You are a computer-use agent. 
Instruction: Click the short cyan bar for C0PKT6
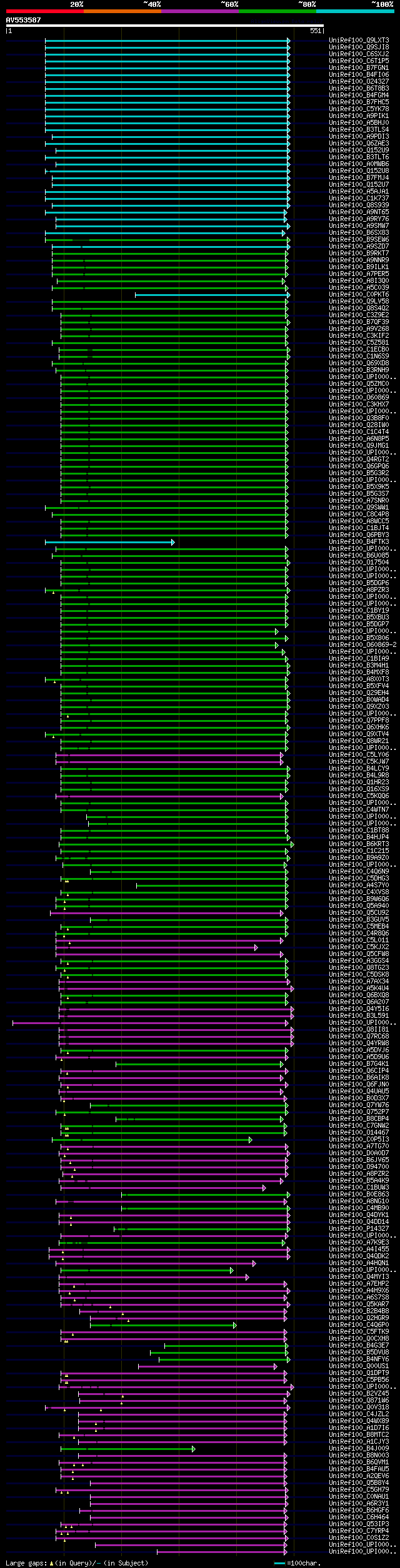click(x=212, y=295)
